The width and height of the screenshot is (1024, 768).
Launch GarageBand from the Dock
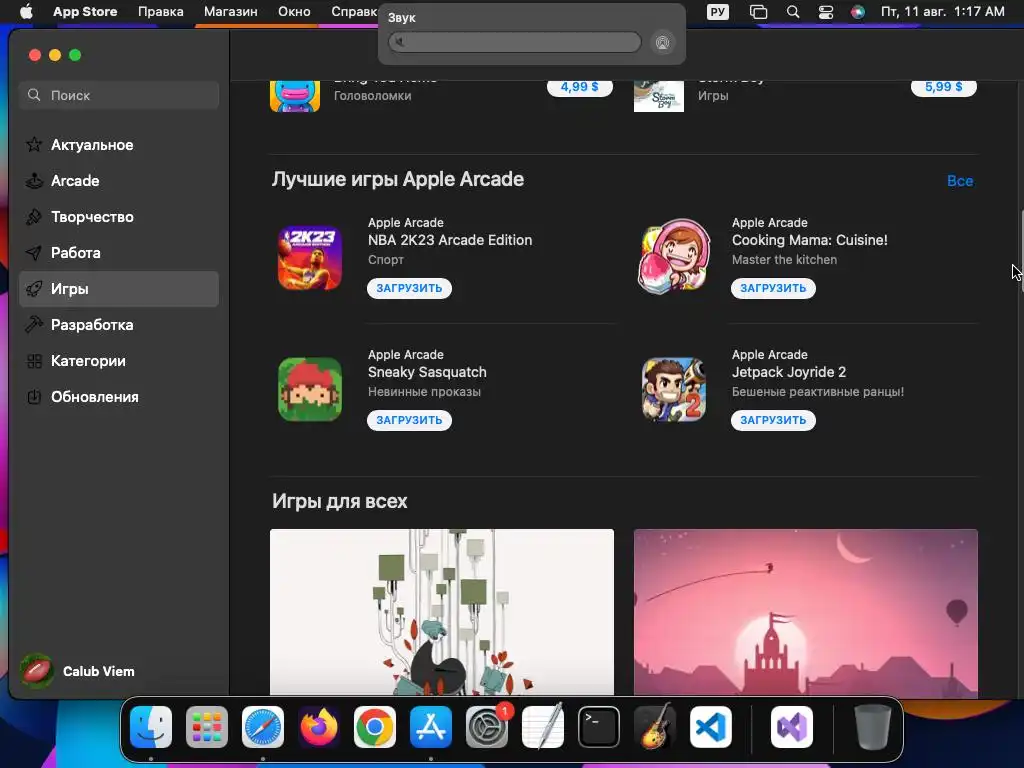tap(655, 727)
